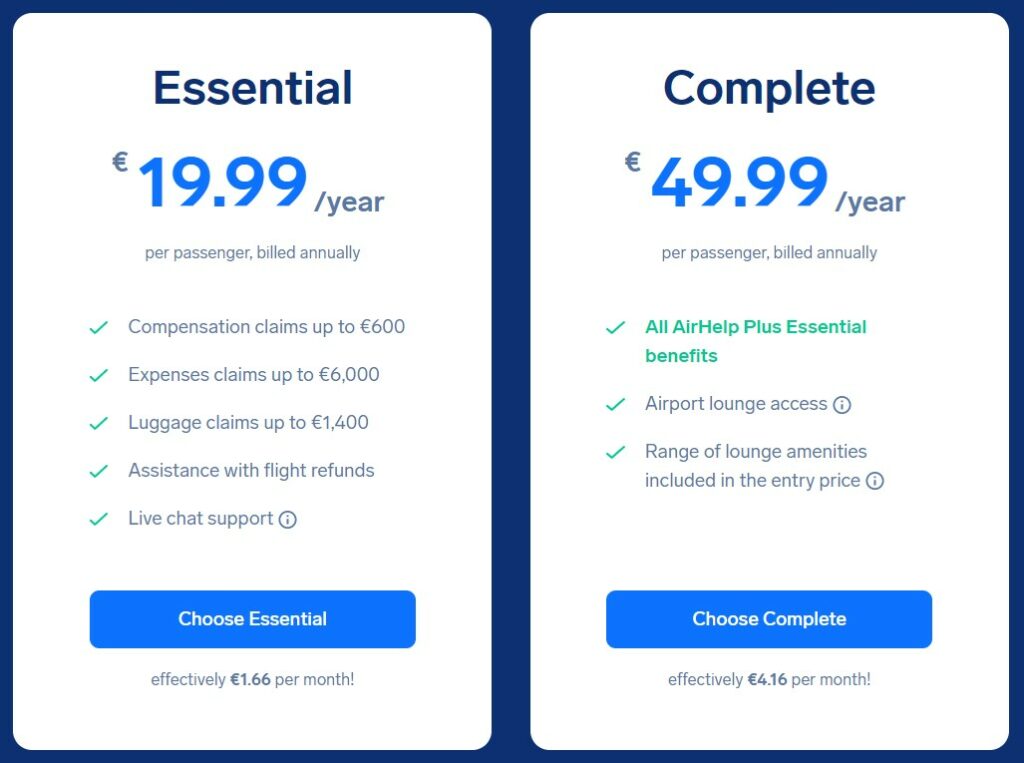1024x763 pixels.
Task: Click the Essential plan heading
Action: click(x=253, y=88)
